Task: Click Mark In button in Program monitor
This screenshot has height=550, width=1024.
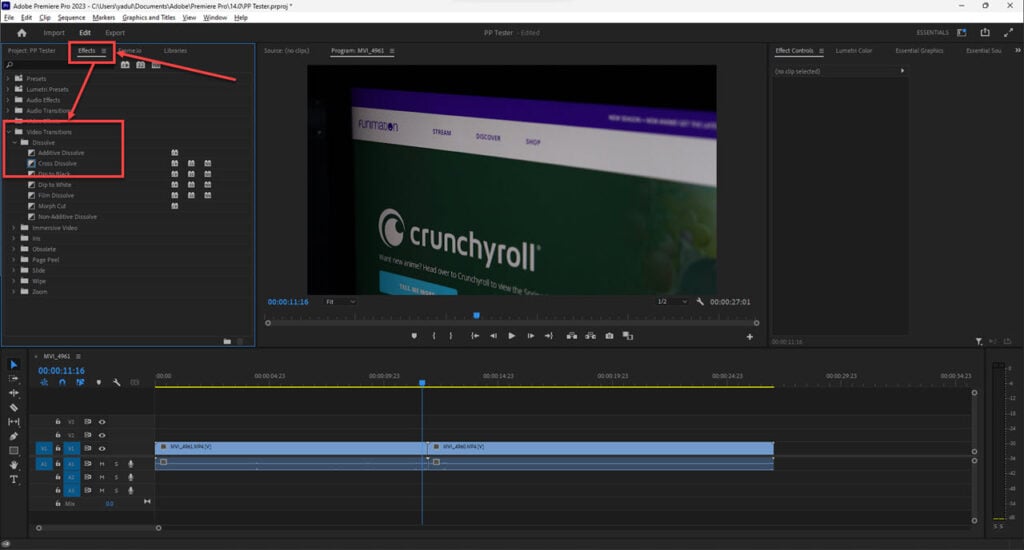Action: point(434,336)
